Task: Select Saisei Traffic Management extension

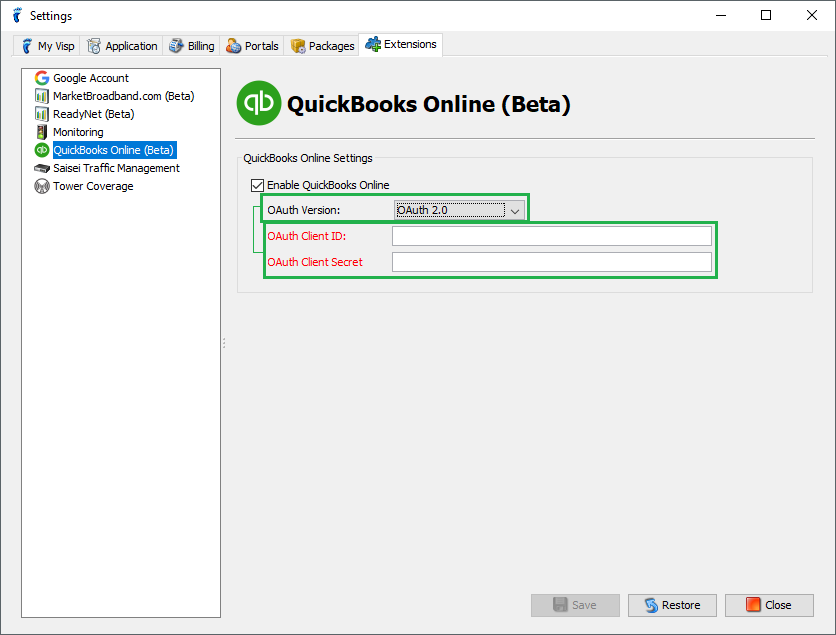Action: coord(116,168)
